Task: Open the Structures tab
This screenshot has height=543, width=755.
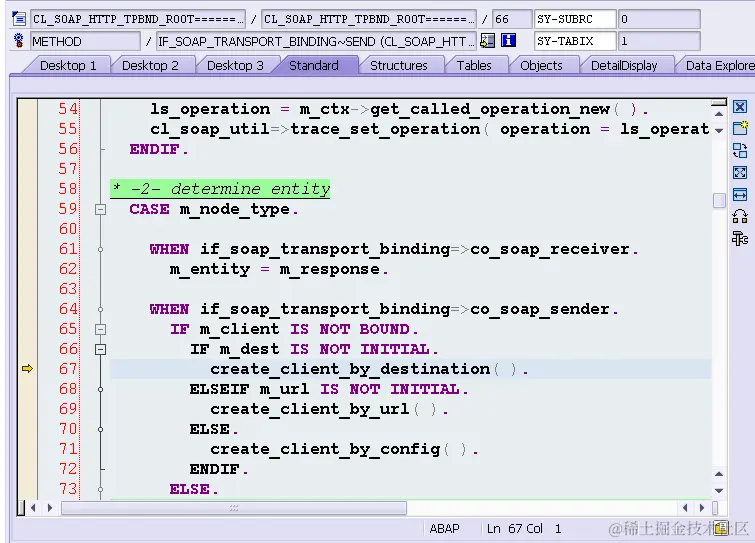Action: pos(399,65)
